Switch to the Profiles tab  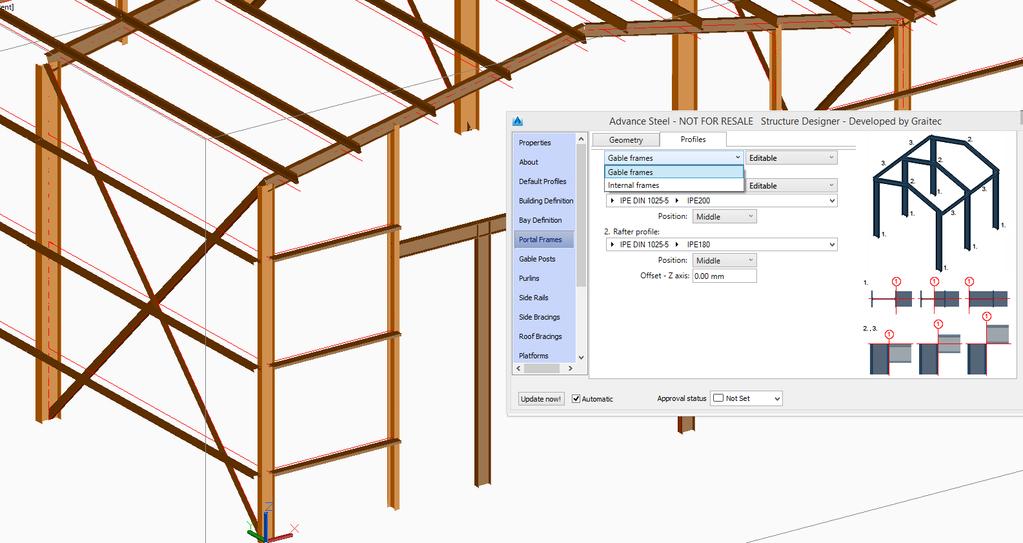click(693, 139)
